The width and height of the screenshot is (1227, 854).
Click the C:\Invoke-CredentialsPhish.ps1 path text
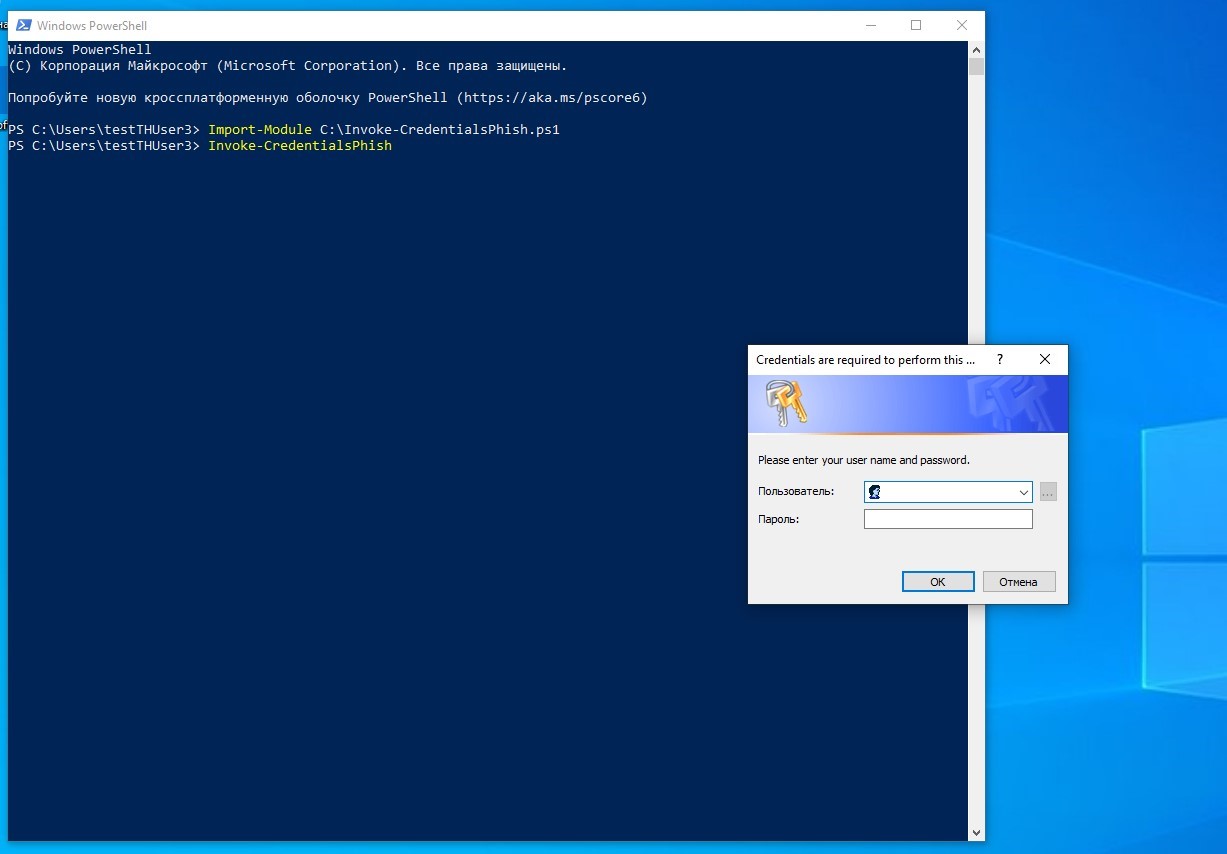(440, 130)
